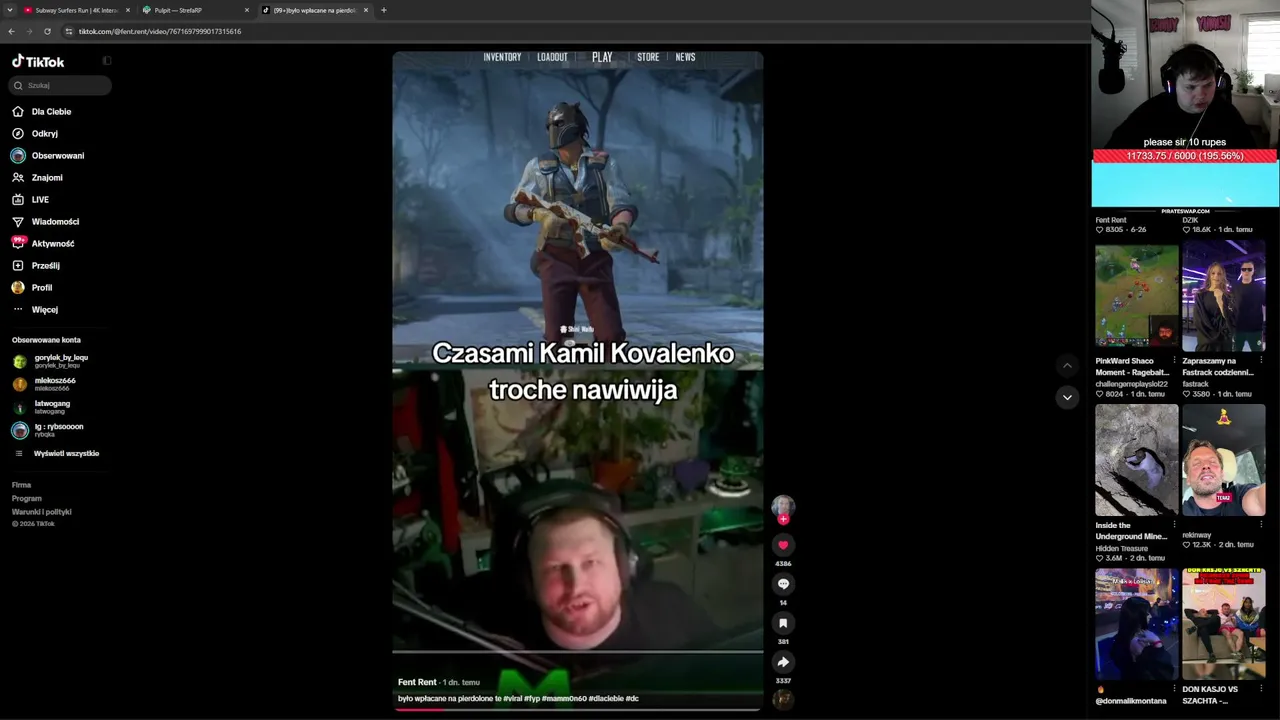The width and height of the screenshot is (1280, 720).
Task: Open the comments bubble icon
Action: pyautogui.click(x=783, y=584)
